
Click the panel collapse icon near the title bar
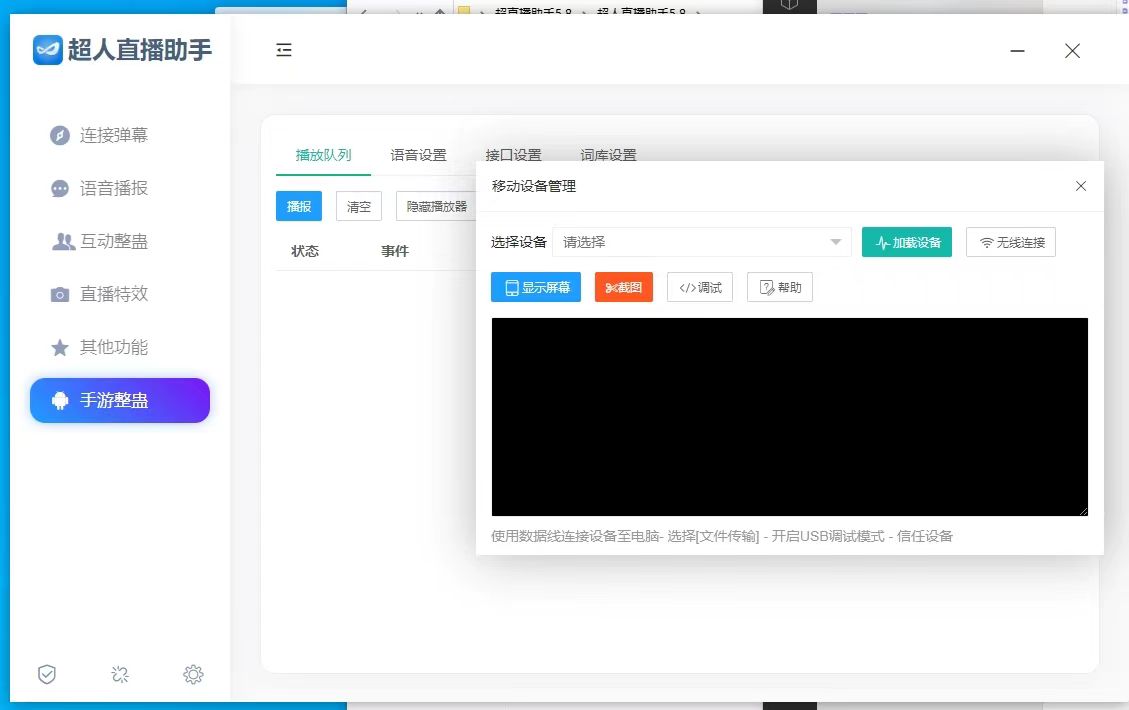284,50
